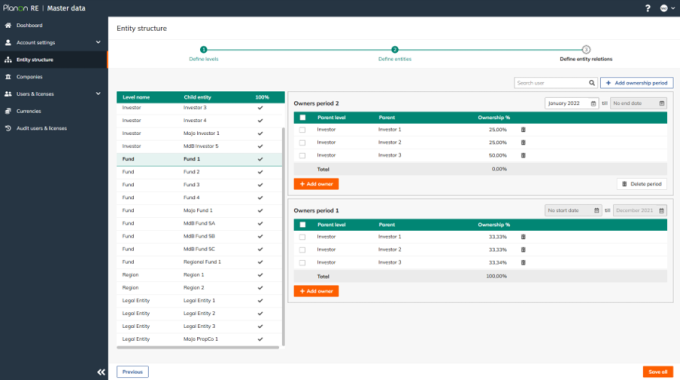Viewport: 680px width, 380px height.
Task: Delete Investor 3 owner in period 1
Action: tap(523, 262)
